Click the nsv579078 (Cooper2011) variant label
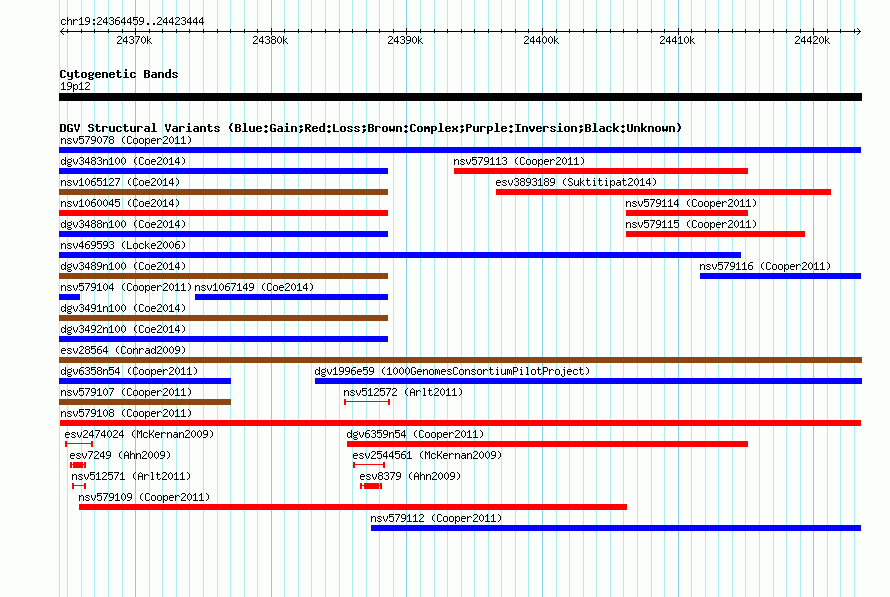This screenshot has width=890, height=597. click(x=126, y=140)
